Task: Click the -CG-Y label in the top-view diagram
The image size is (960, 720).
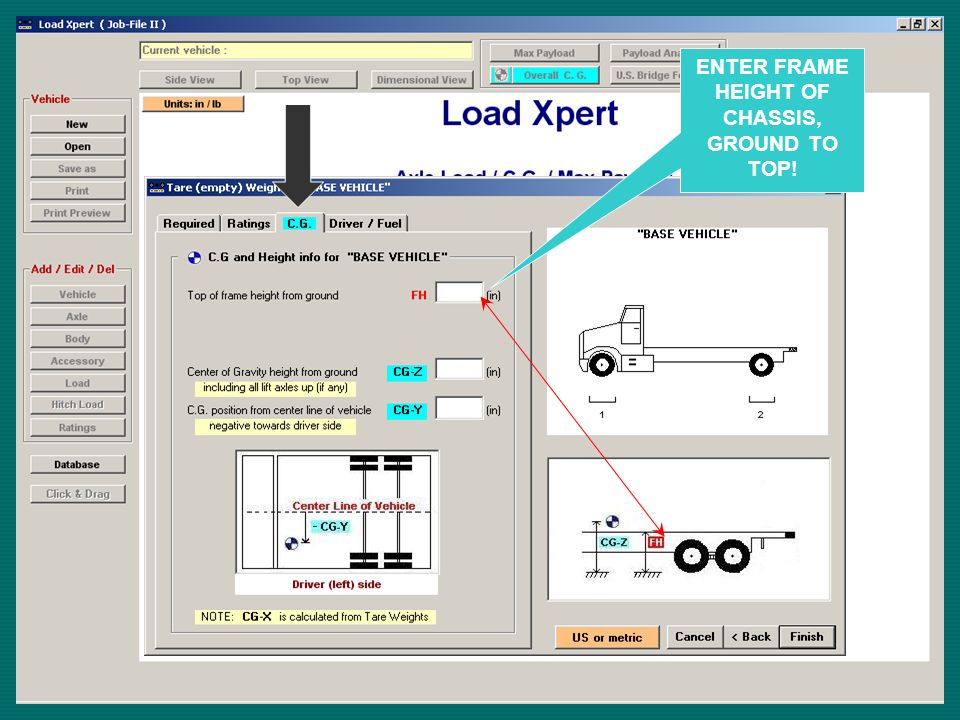Action: pyautogui.click(x=331, y=527)
